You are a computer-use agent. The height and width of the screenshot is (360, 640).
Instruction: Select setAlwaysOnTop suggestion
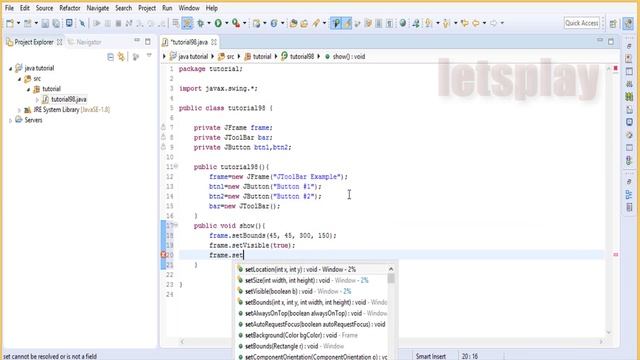pyautogui.click(x=311, y=313)
